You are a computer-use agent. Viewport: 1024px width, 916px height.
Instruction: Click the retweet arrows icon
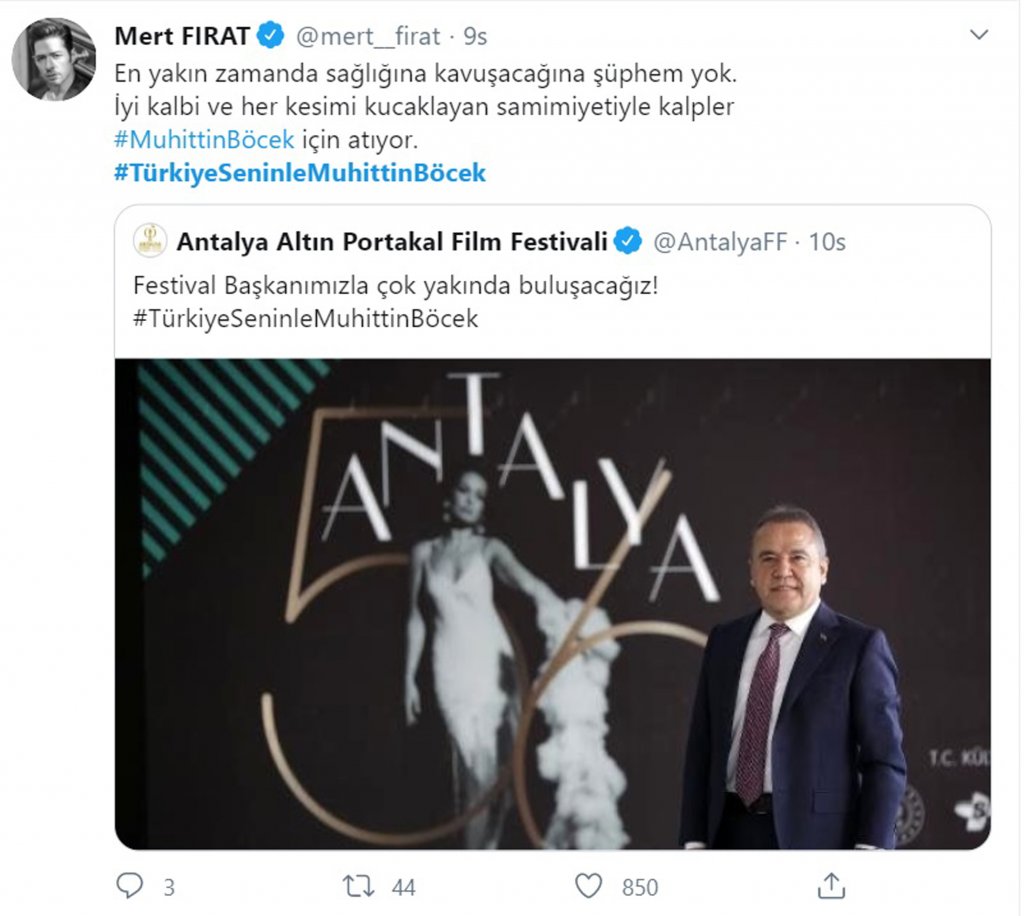tap(357, 886)
